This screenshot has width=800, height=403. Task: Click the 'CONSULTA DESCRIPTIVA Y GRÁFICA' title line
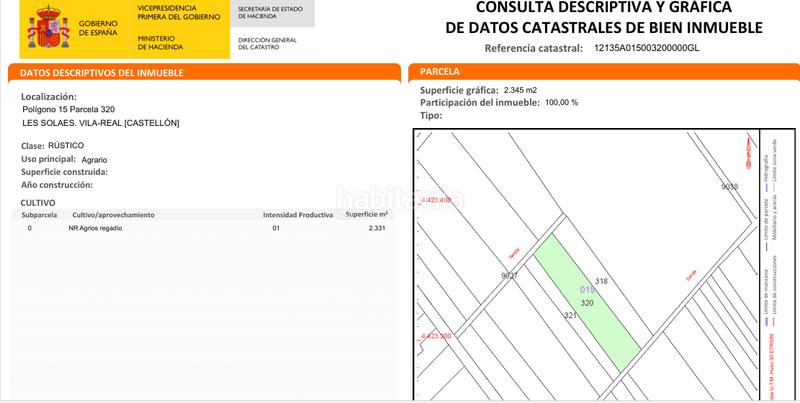tap(604, 7)
